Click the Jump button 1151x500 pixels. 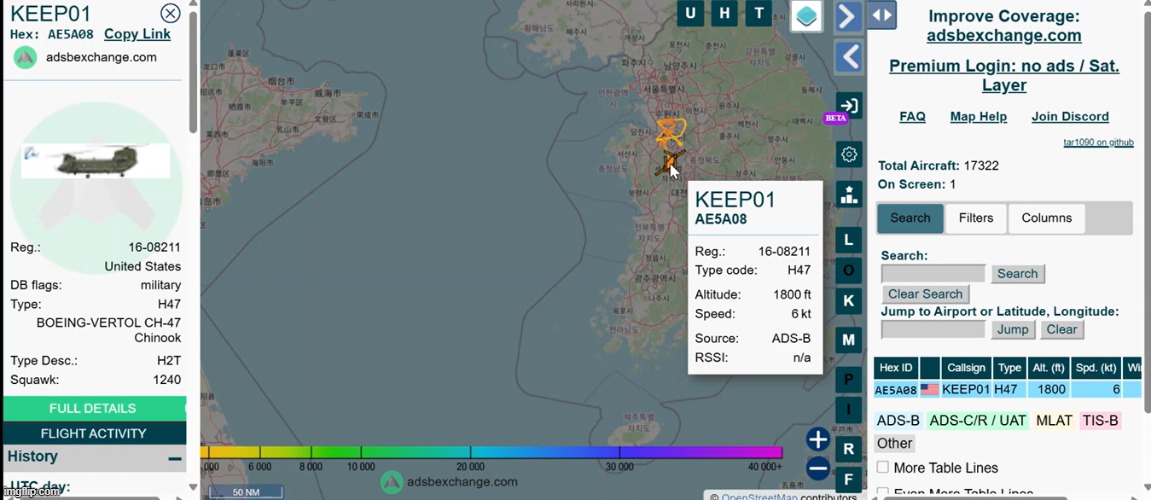[x=1013, y=329]
